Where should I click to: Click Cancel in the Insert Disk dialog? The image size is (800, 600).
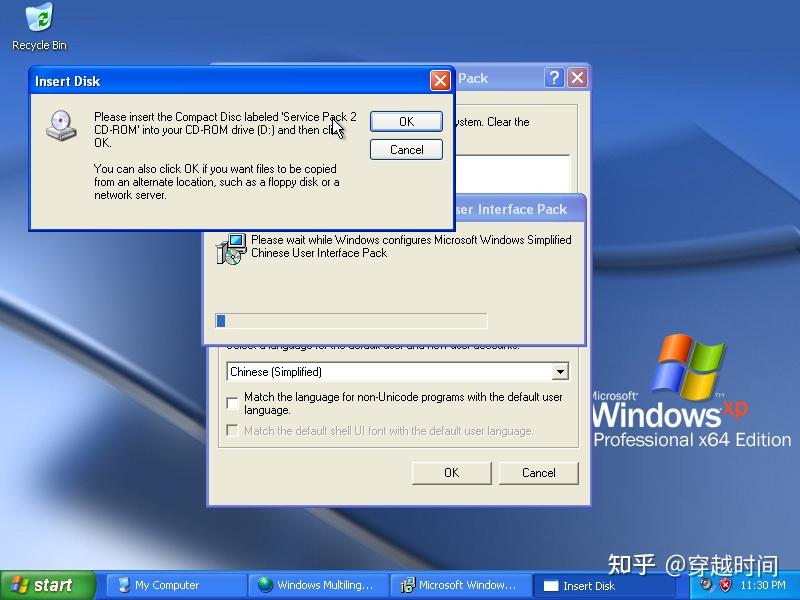[406, 149]
